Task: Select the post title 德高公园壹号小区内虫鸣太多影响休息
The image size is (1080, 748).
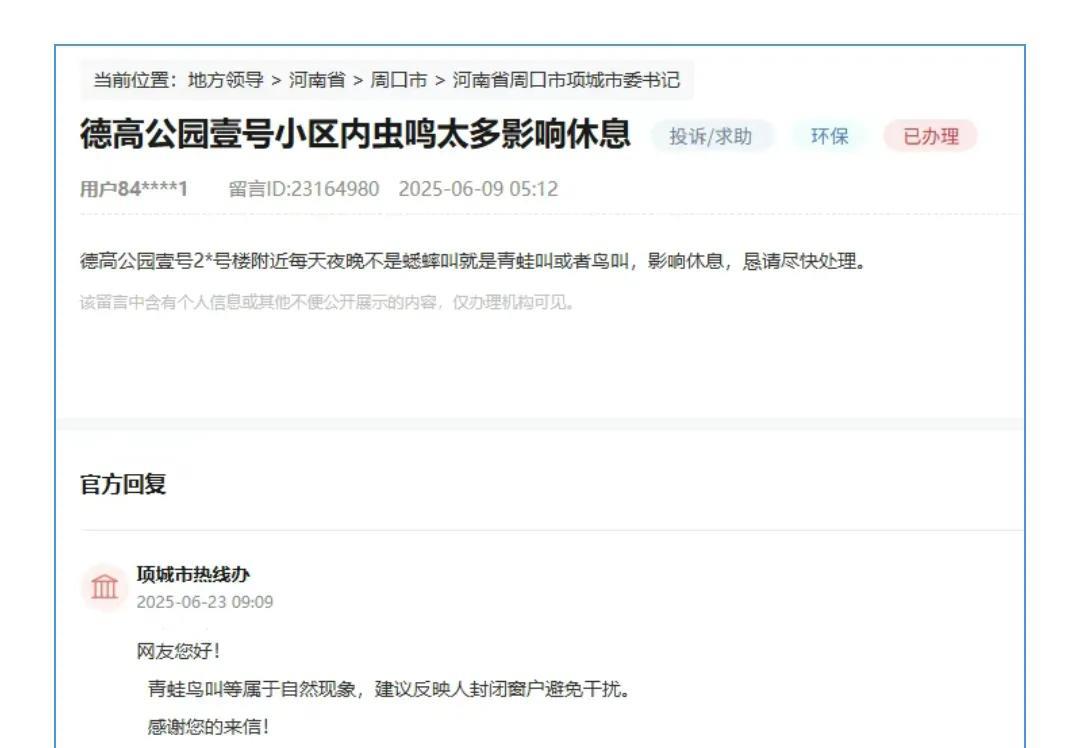Action: click(x=355, y=134)
